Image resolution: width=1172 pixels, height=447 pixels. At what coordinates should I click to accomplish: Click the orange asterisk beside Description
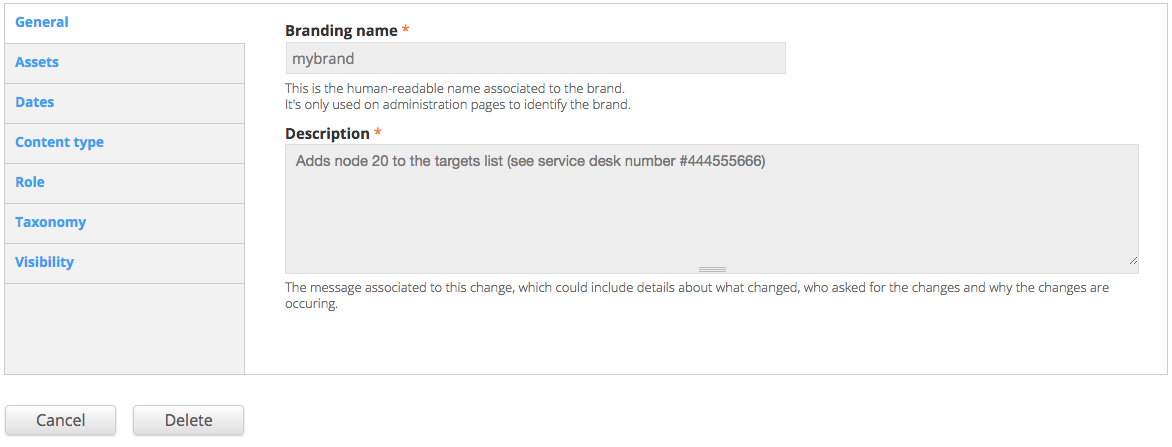point(377,134)
